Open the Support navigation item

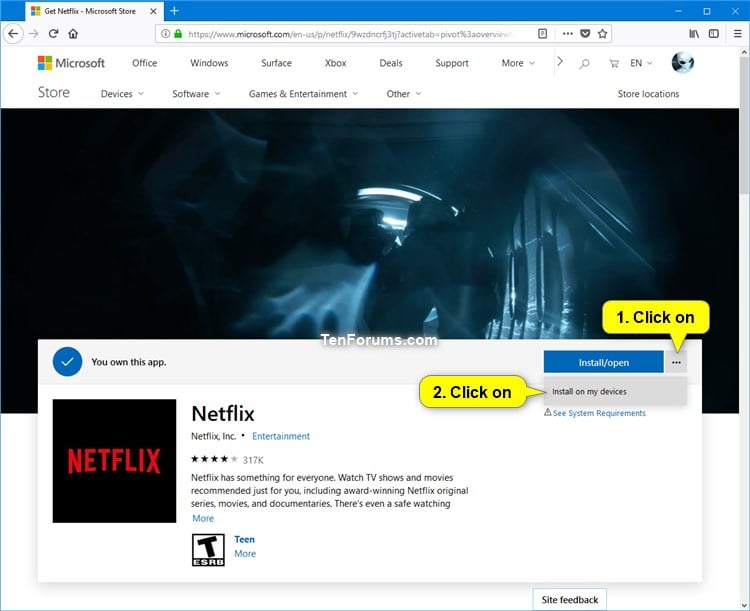coord(452,63)
